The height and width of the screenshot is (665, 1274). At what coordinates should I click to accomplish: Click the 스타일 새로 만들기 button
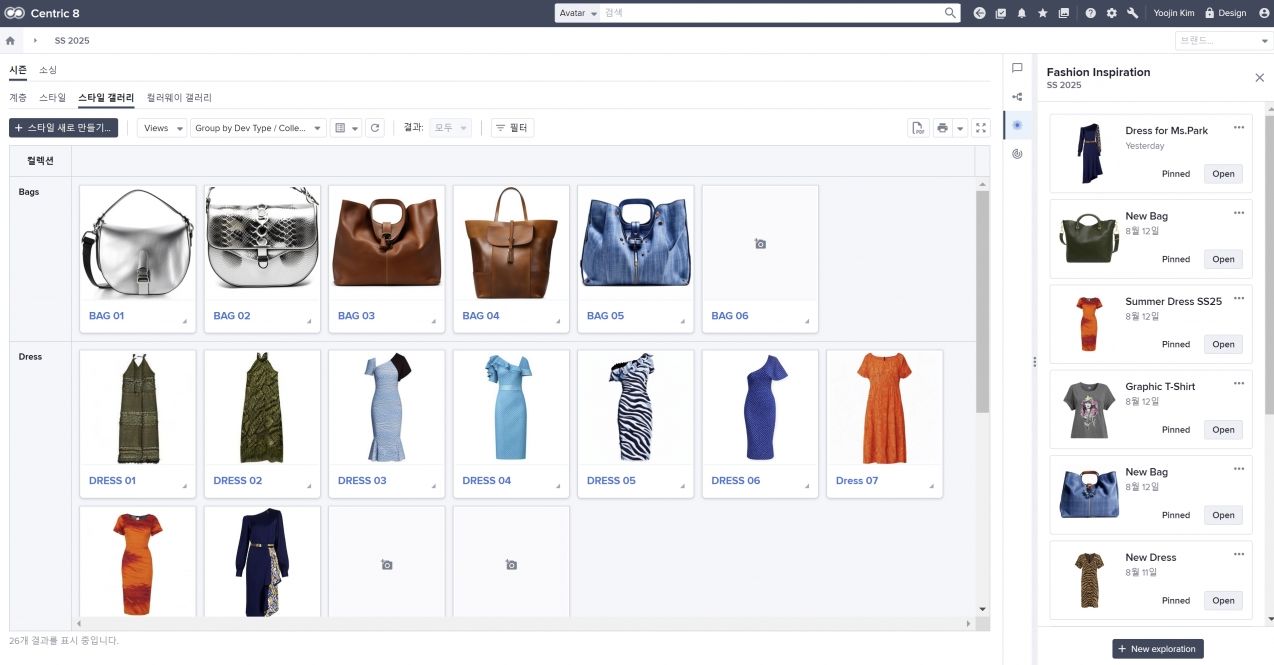pos(64,128)
